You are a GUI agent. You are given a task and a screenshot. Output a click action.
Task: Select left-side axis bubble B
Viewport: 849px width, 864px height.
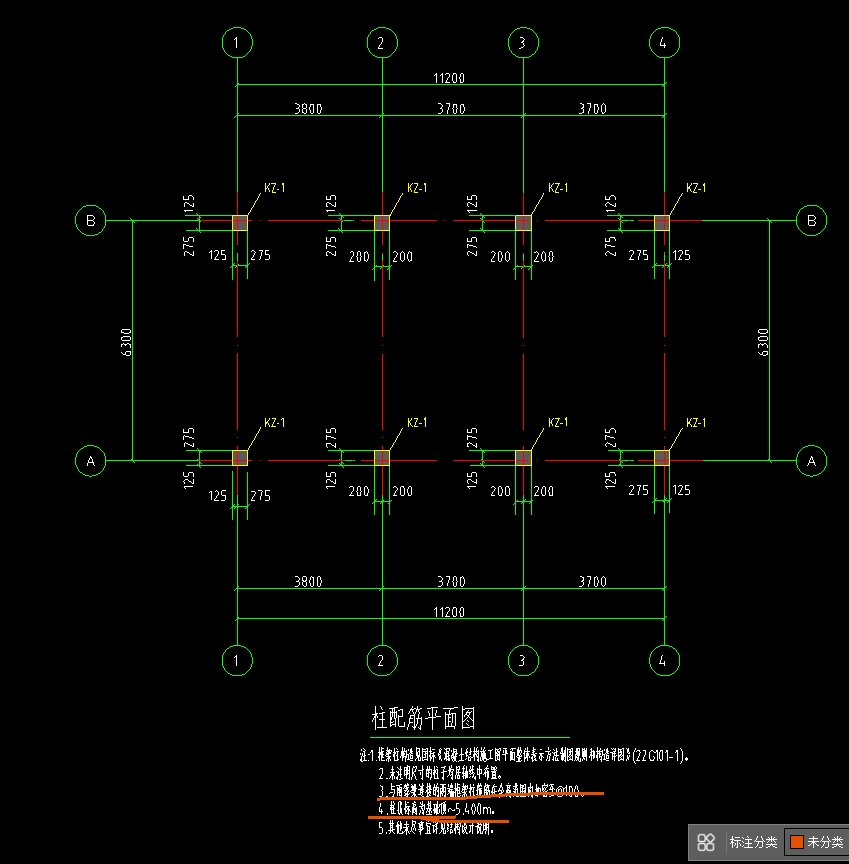90,220
